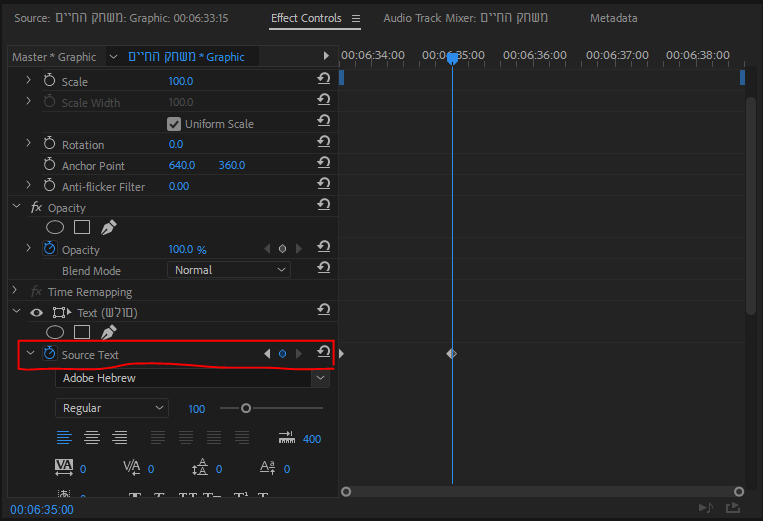Reset the Anti-flicker Filter parameter
763x521 pixels.
coord(324,183)
